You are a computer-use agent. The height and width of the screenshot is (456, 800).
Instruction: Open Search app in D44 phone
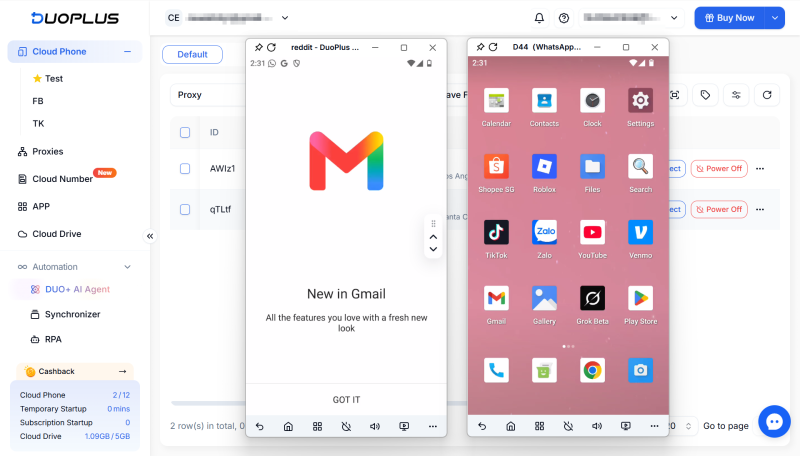pyautogui.click(x=640, y=167)
